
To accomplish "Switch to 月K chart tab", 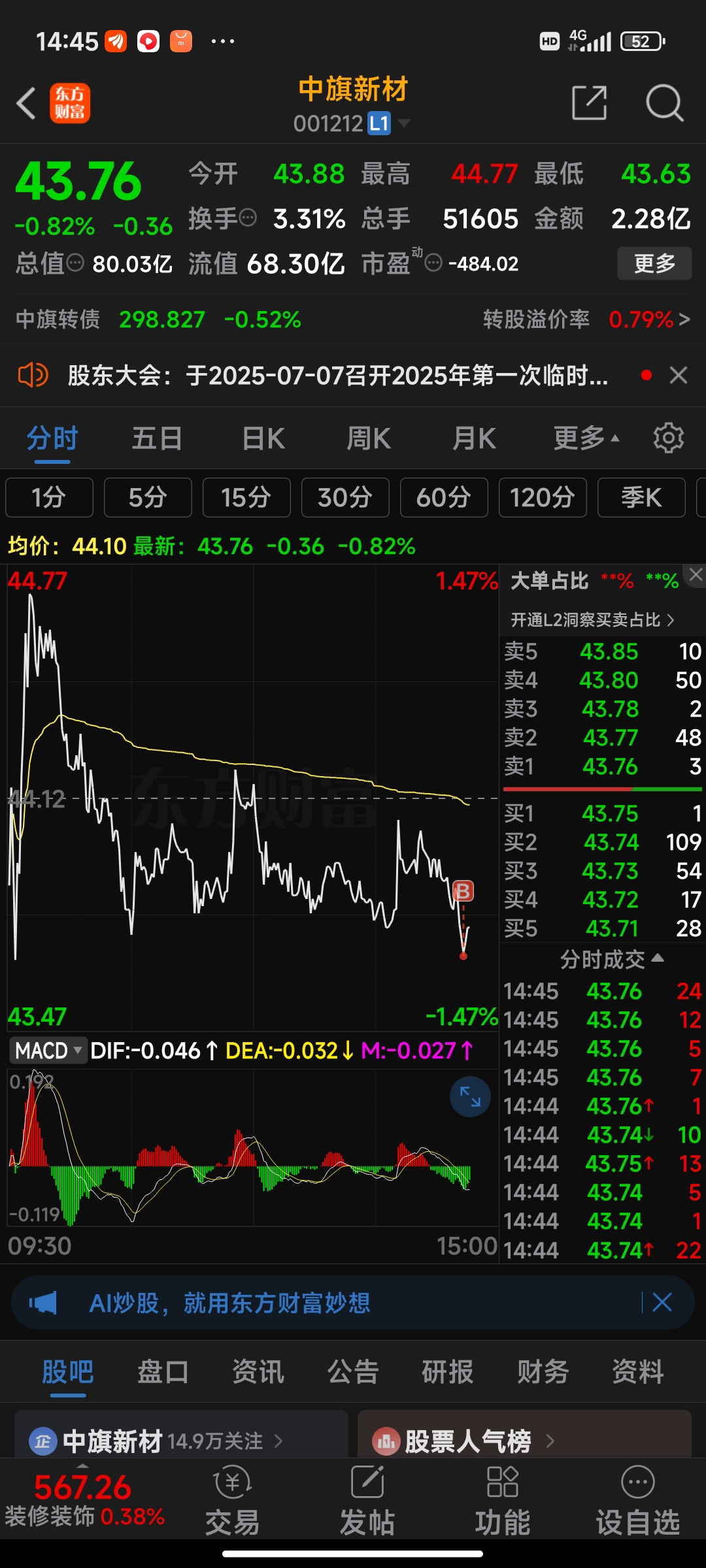I will 475,438.
